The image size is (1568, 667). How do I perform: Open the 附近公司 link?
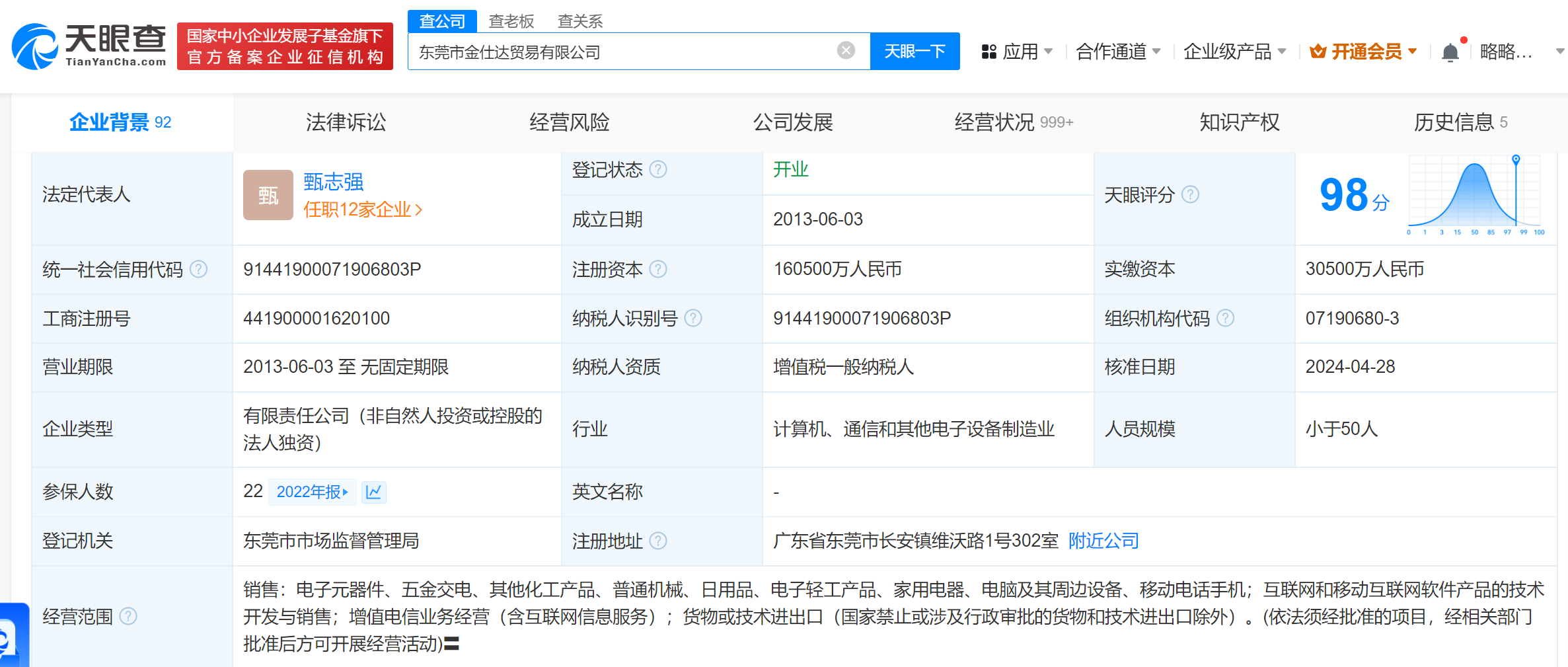coord(1103,541)
